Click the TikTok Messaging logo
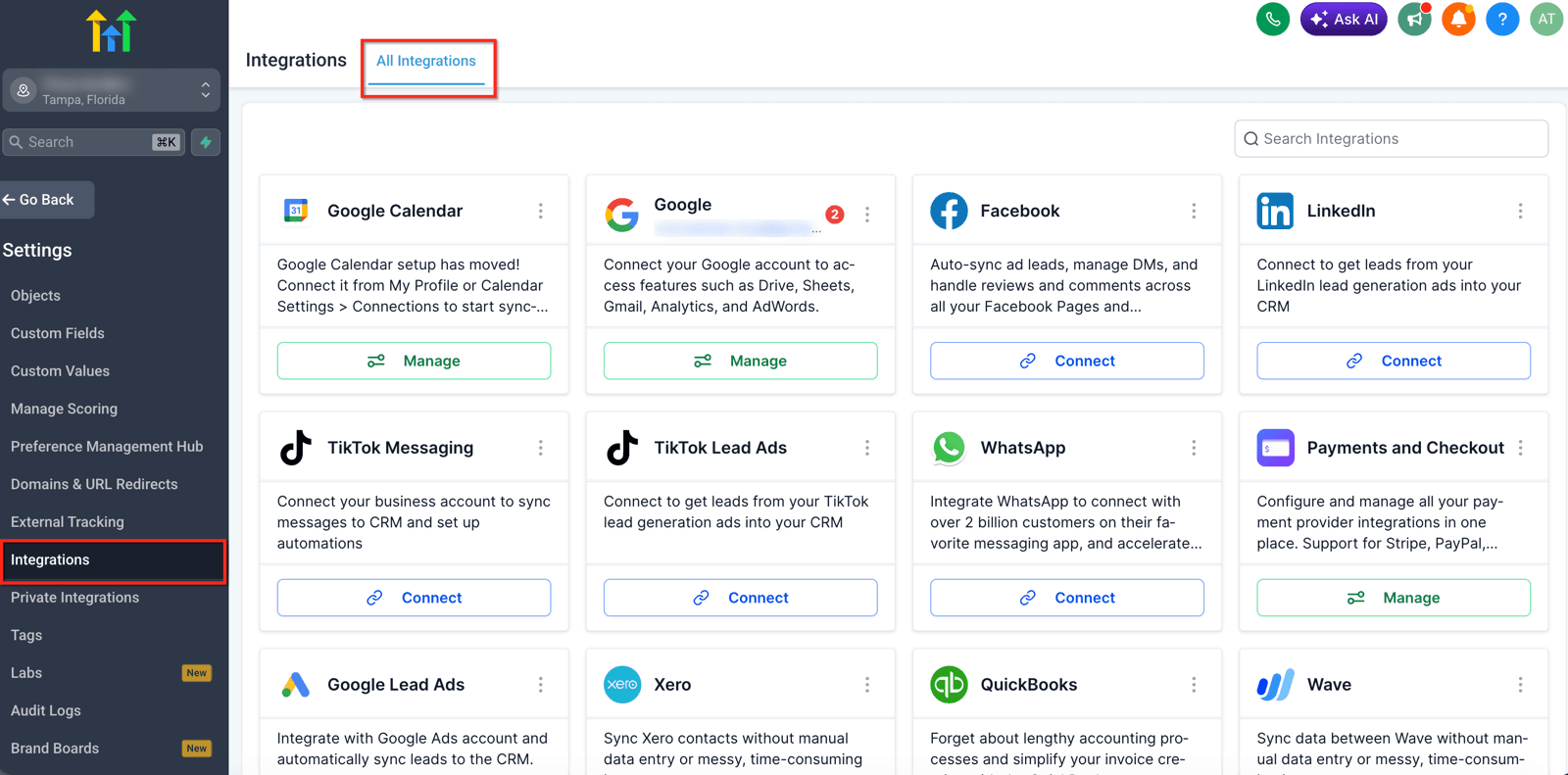1568x775 pixels. point(296,448)
